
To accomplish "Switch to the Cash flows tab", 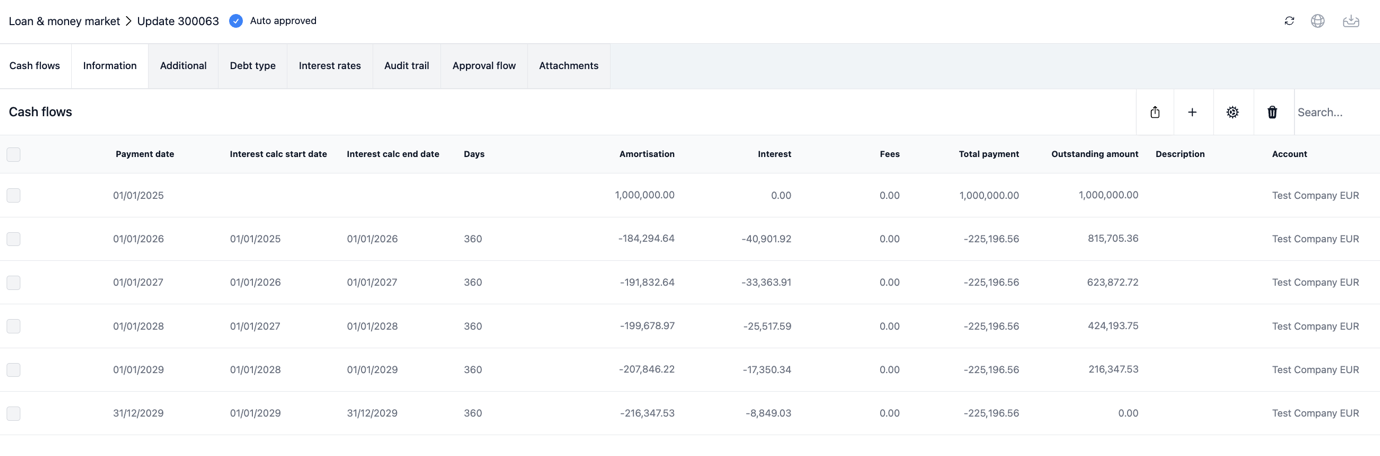I will (x=35, y=66).
